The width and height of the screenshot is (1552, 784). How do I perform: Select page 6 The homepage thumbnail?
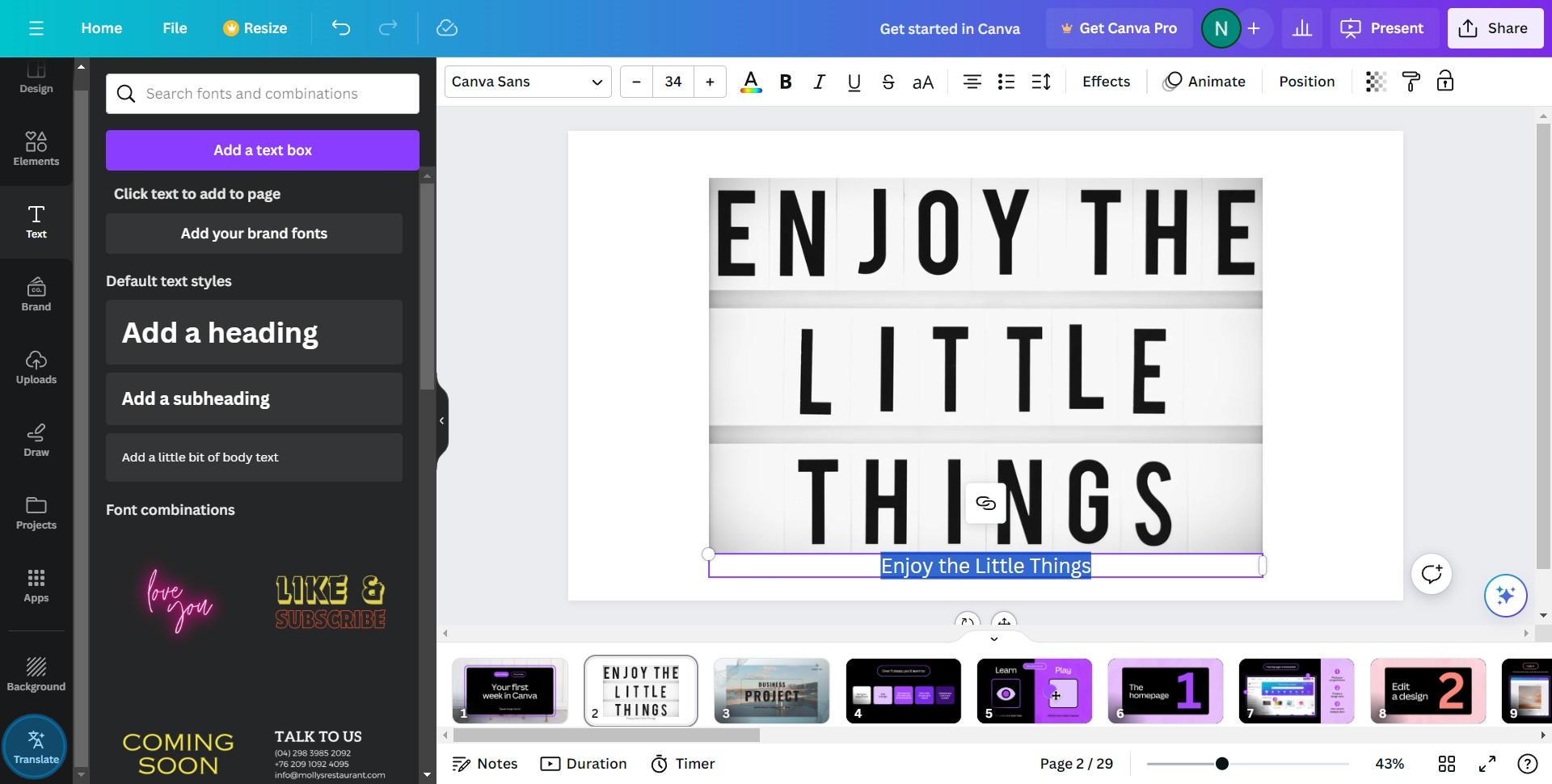coord(1165,691)
